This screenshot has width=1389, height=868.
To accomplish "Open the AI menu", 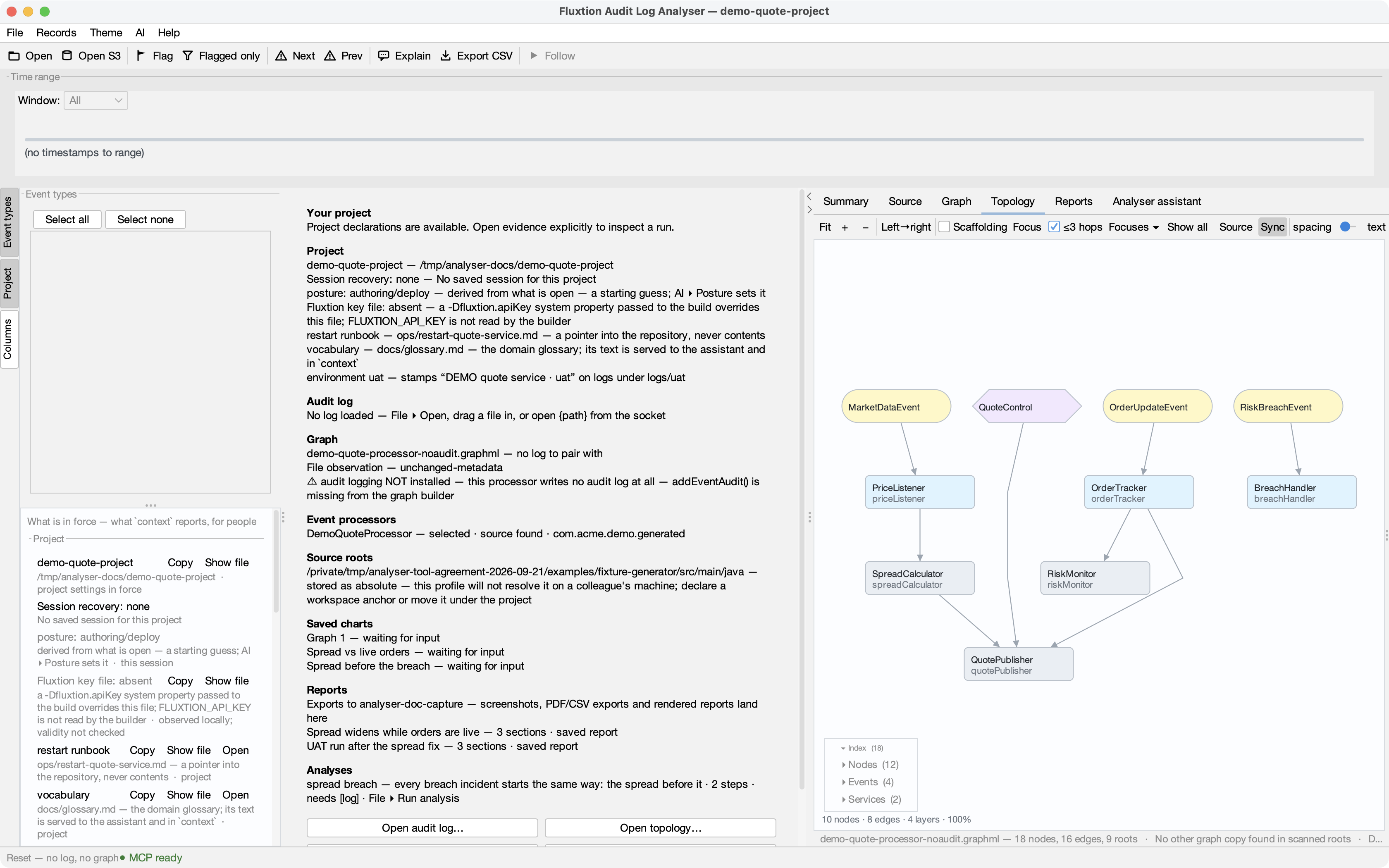I will [140, 33].
